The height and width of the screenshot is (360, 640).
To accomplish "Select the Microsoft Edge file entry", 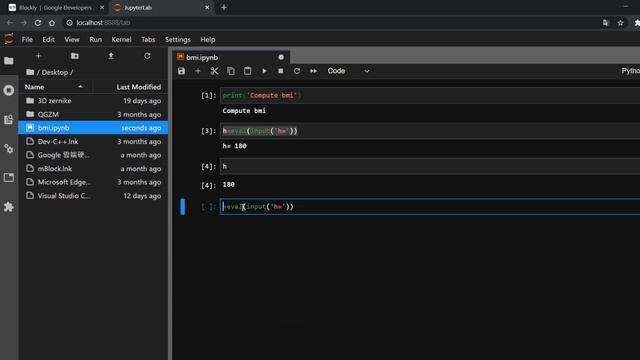I will 93,182.
